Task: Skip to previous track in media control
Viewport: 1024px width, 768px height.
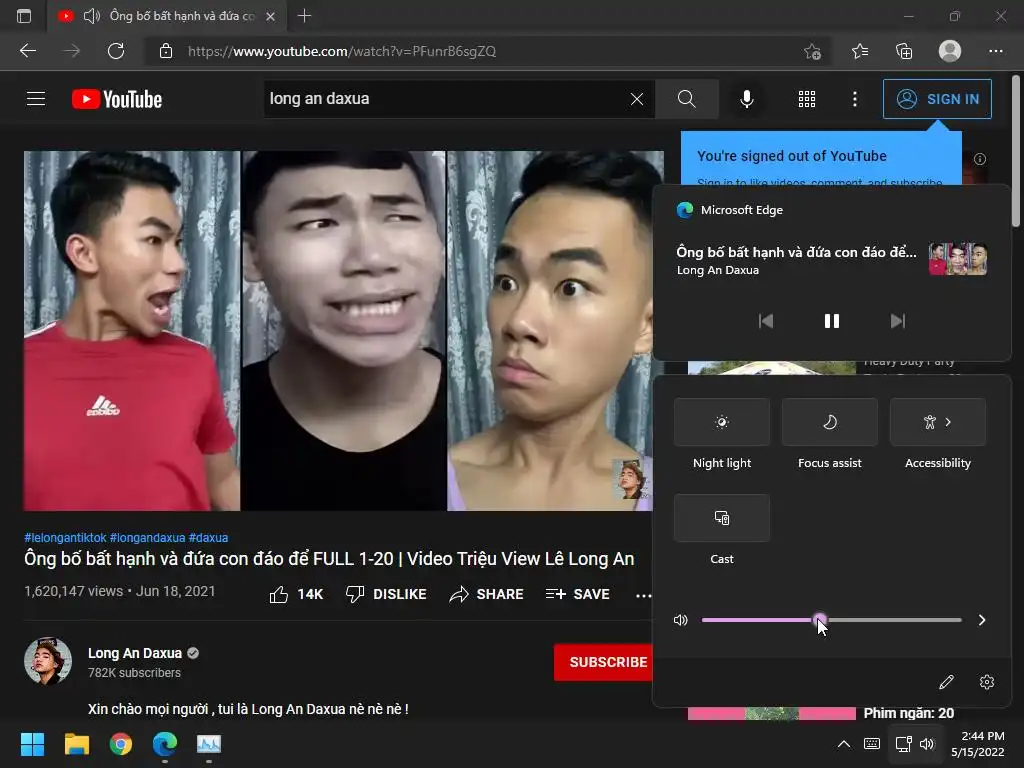Action: tap(765, 321)
